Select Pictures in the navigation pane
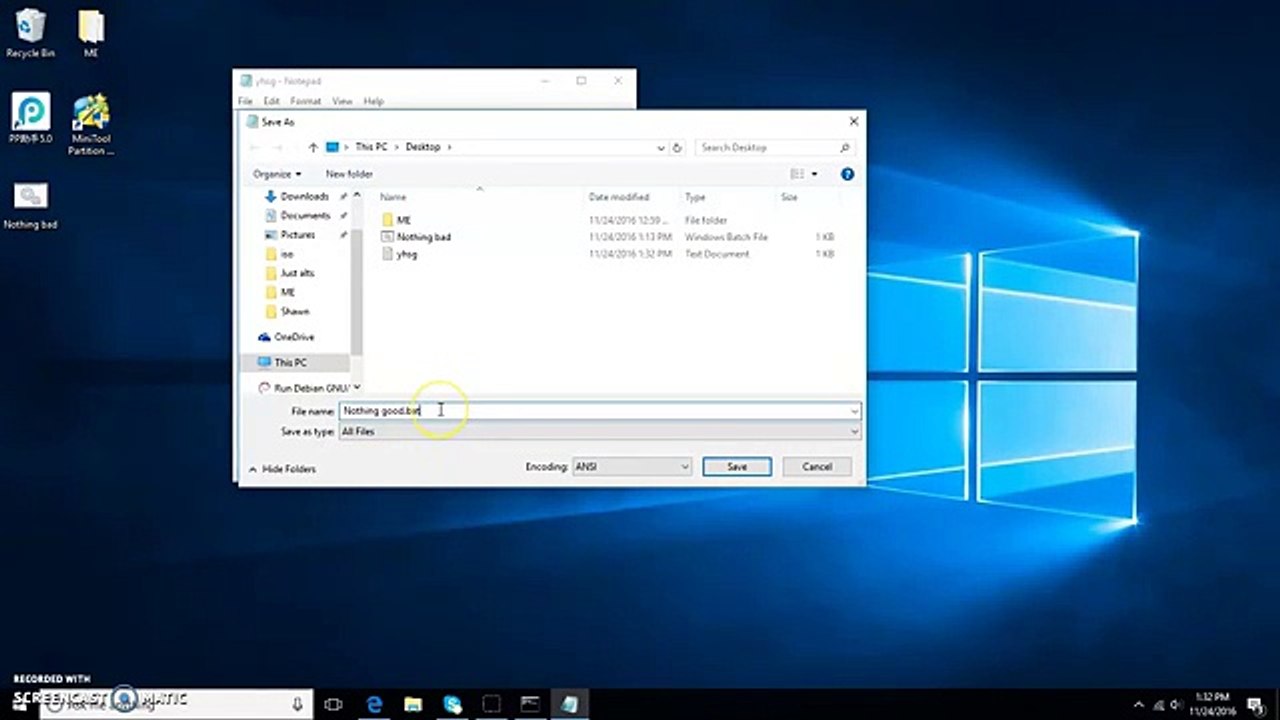The image size is (1280, 720). coord(297,235)
